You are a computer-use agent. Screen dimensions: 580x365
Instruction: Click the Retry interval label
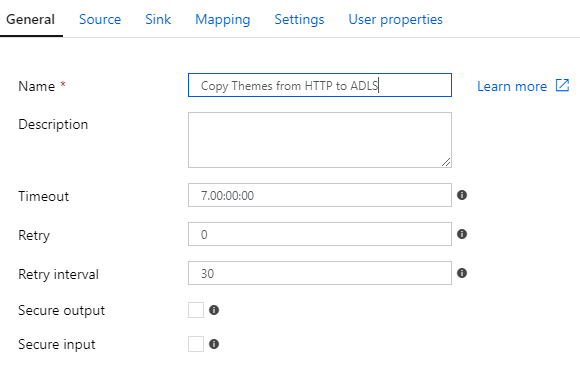[x=58, y=274]
